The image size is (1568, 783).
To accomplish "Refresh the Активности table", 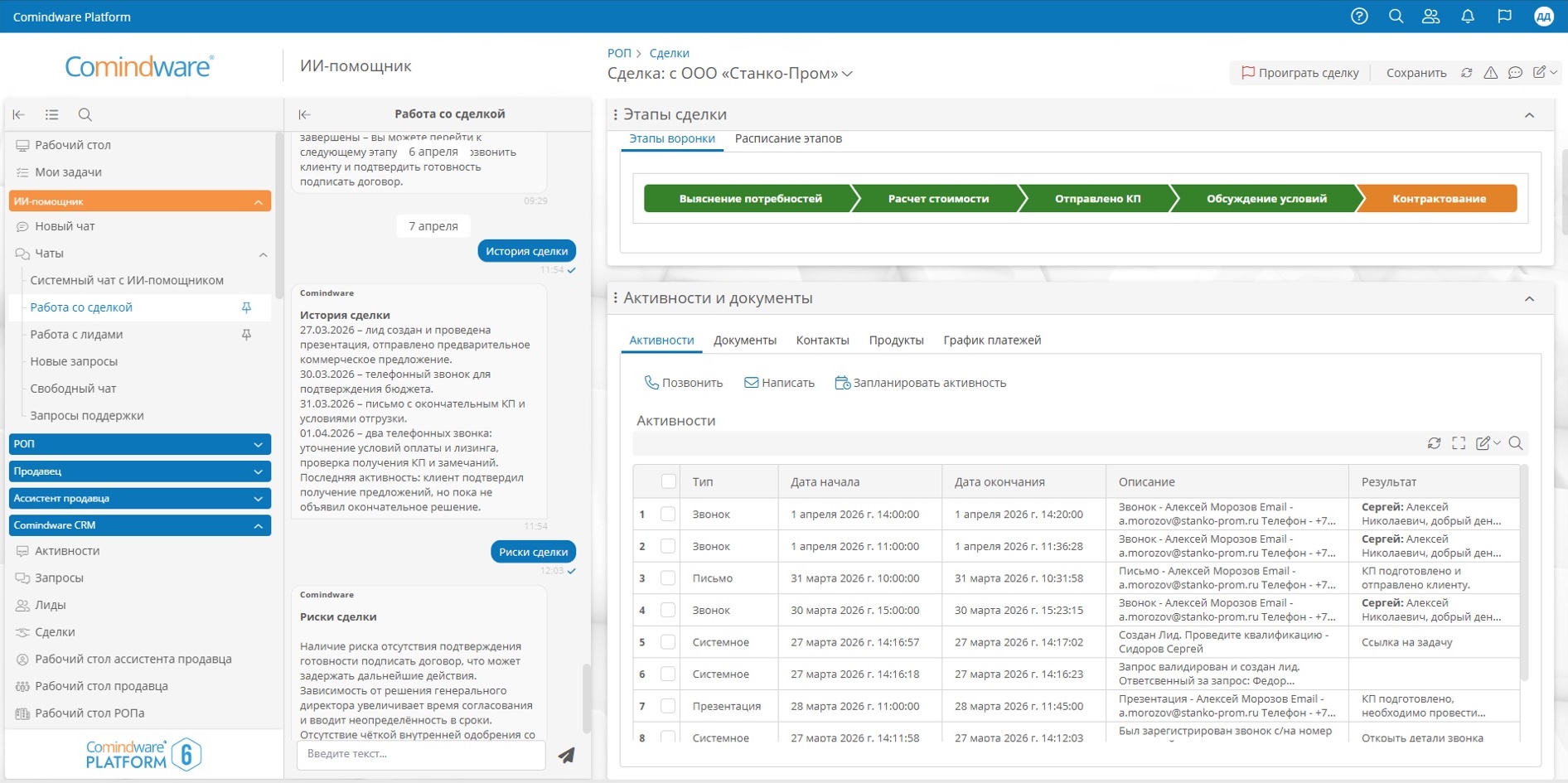I will [x=1434, y=443].
